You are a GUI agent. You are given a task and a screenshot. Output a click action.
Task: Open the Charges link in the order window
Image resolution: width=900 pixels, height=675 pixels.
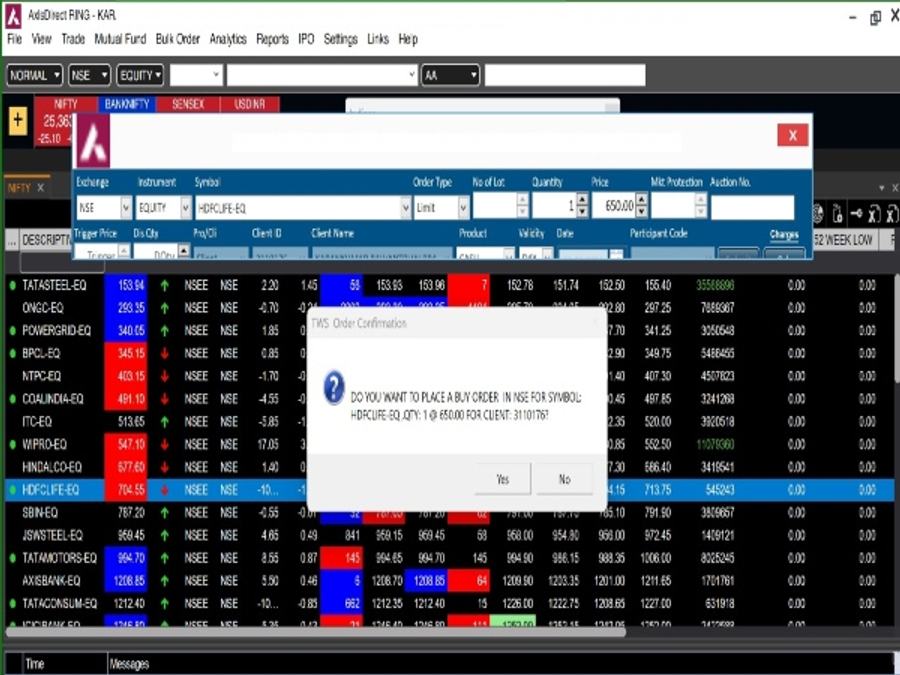(x=784, y=234)
